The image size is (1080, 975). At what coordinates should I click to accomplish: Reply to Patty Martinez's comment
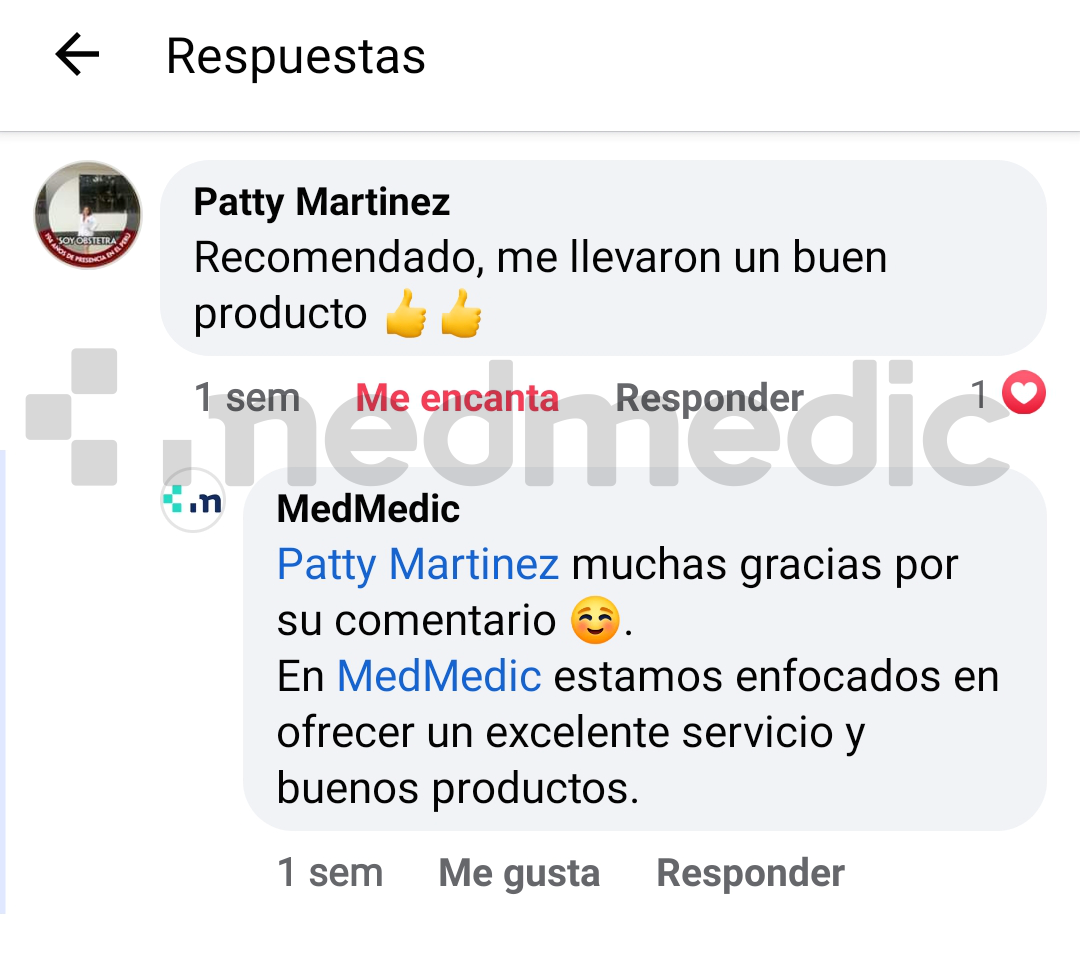709,398
